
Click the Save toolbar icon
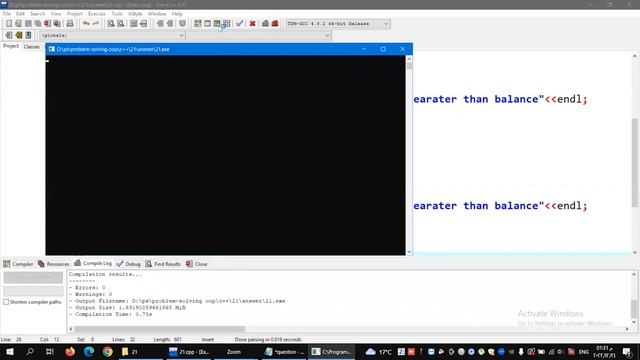[28, 24]
